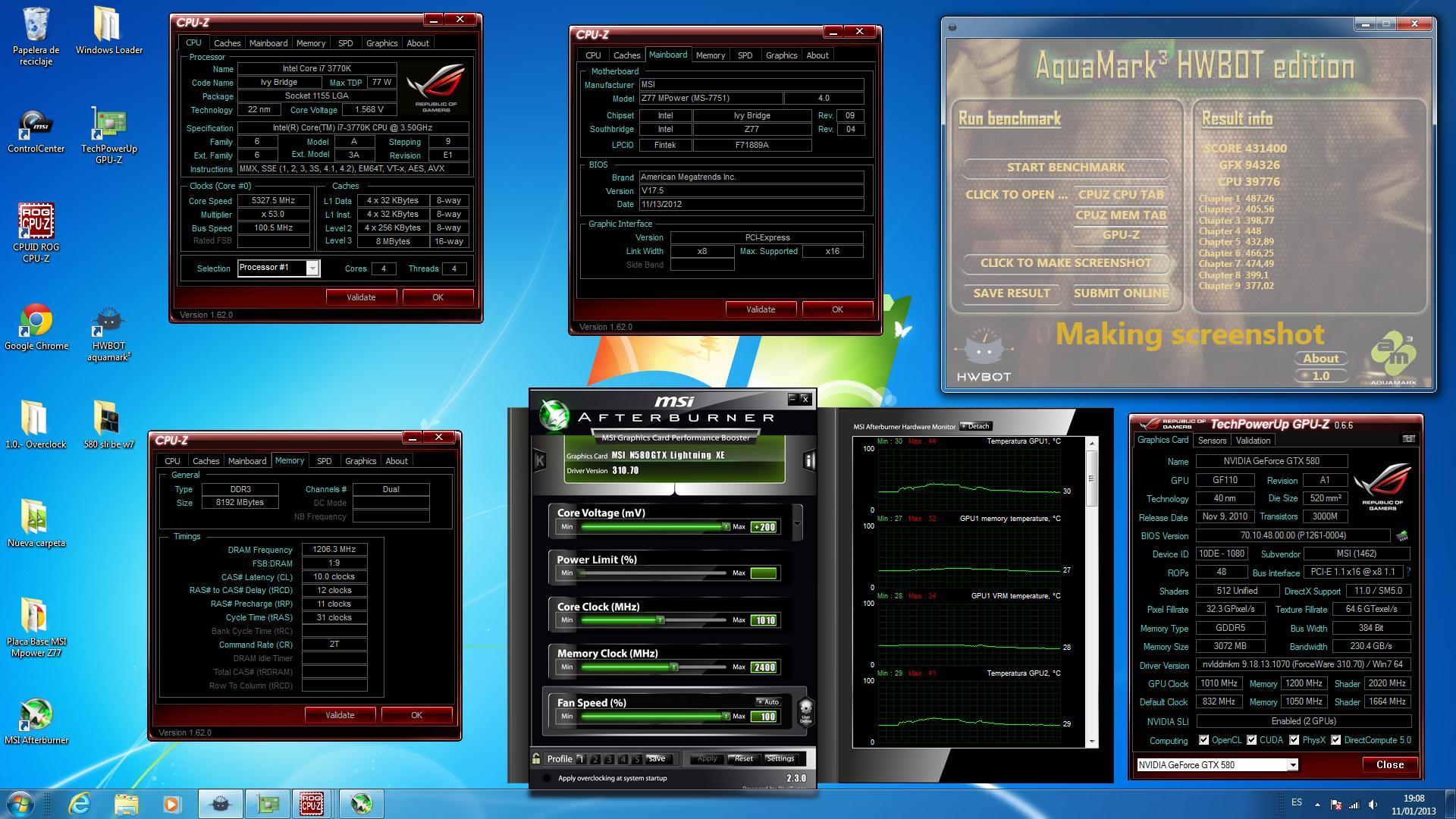Open MSI Afterburner info panel icon
The image size is (1456, 819).
809,460
